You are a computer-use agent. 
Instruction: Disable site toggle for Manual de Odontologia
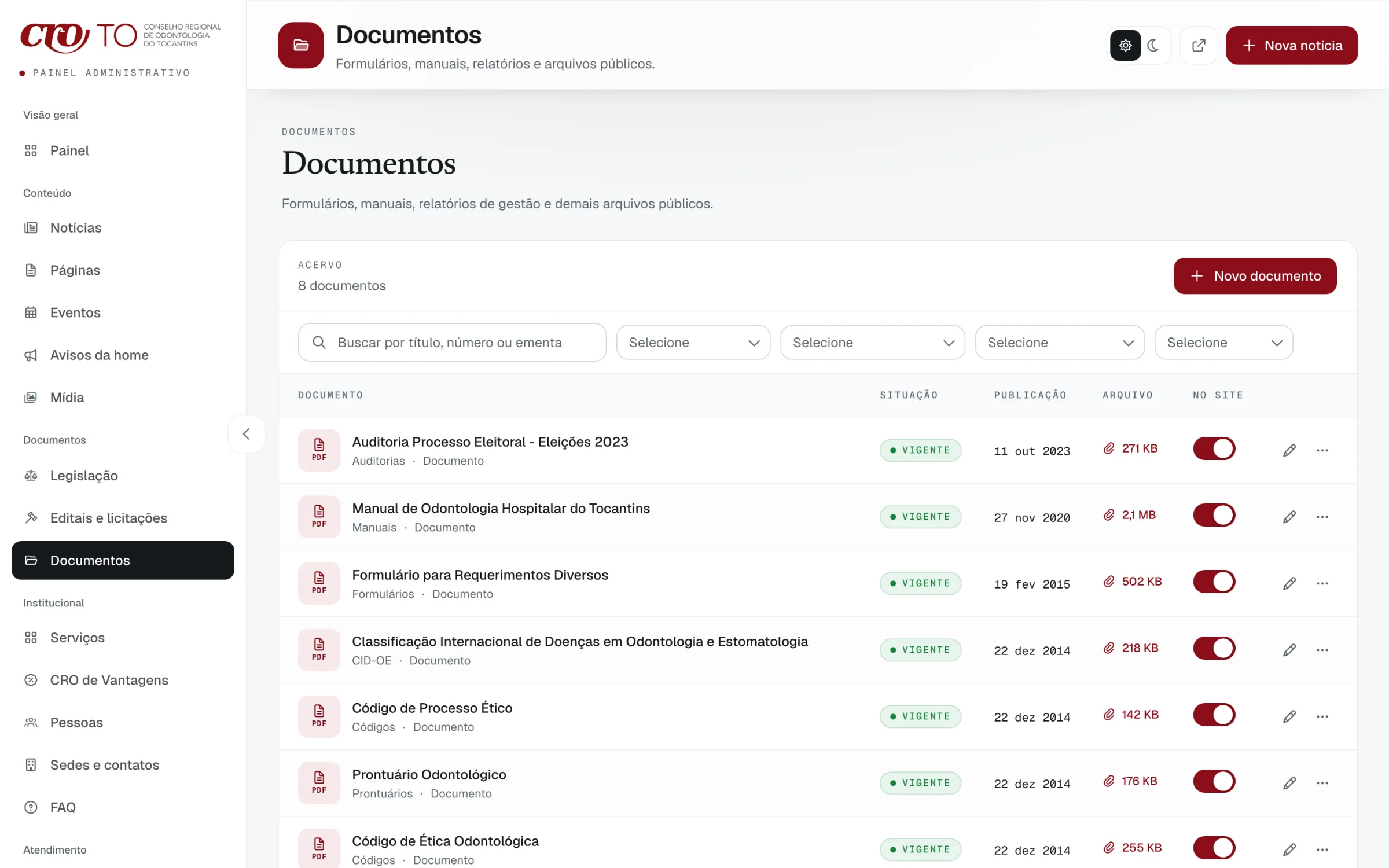pyautogui.click(x=1214, y=516)
